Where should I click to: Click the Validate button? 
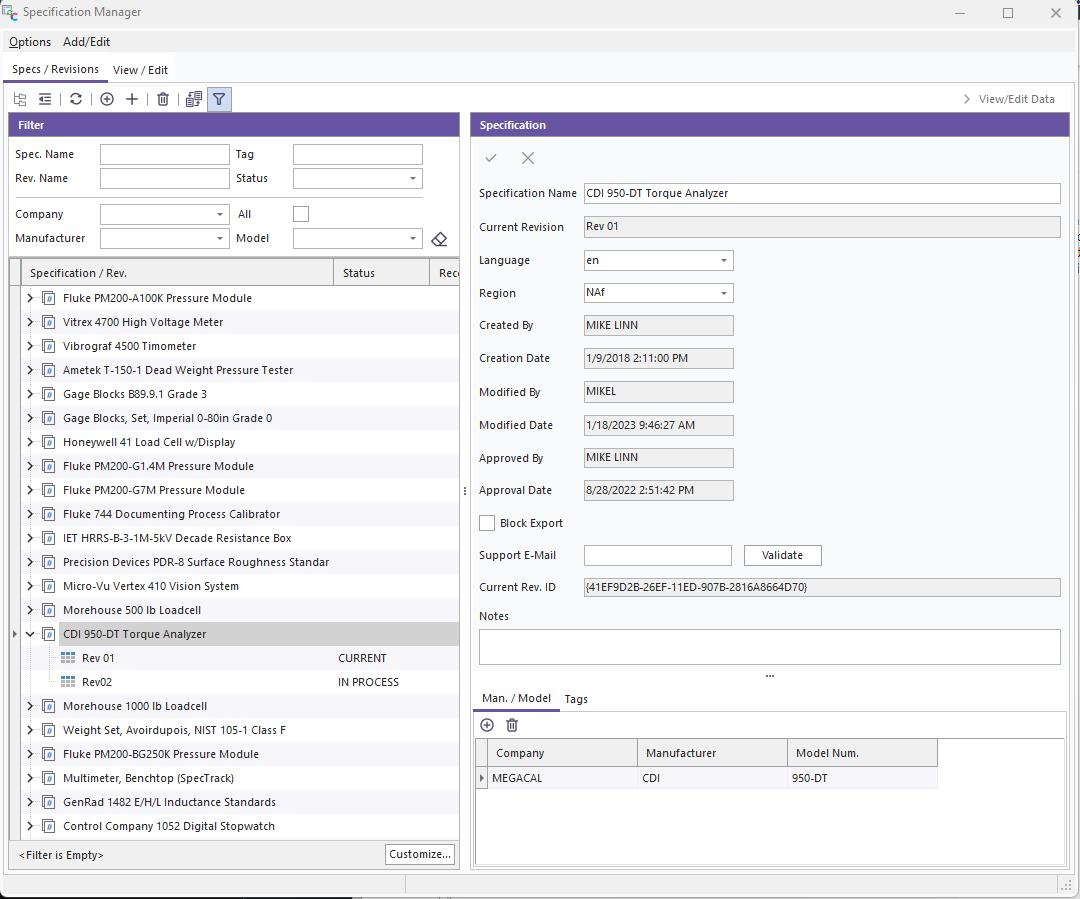[782, 555]
